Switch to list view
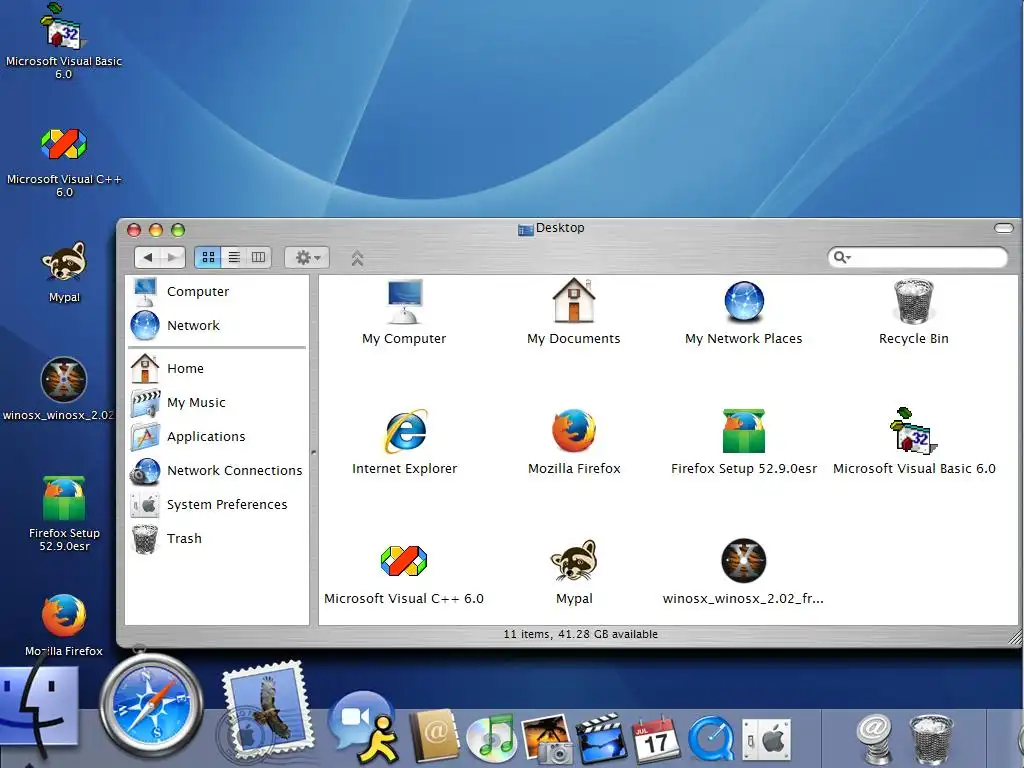 coord(234,257)
